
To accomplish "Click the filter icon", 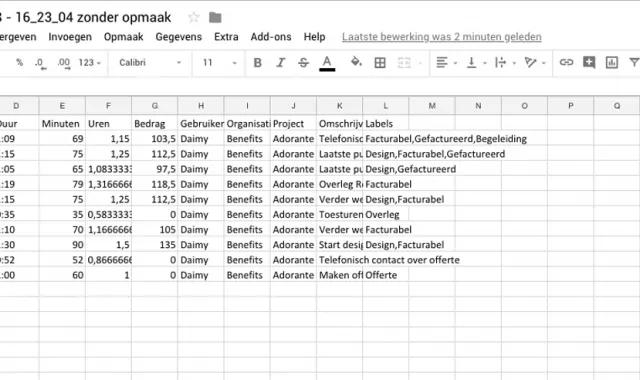I will click(x=634, y=62).
